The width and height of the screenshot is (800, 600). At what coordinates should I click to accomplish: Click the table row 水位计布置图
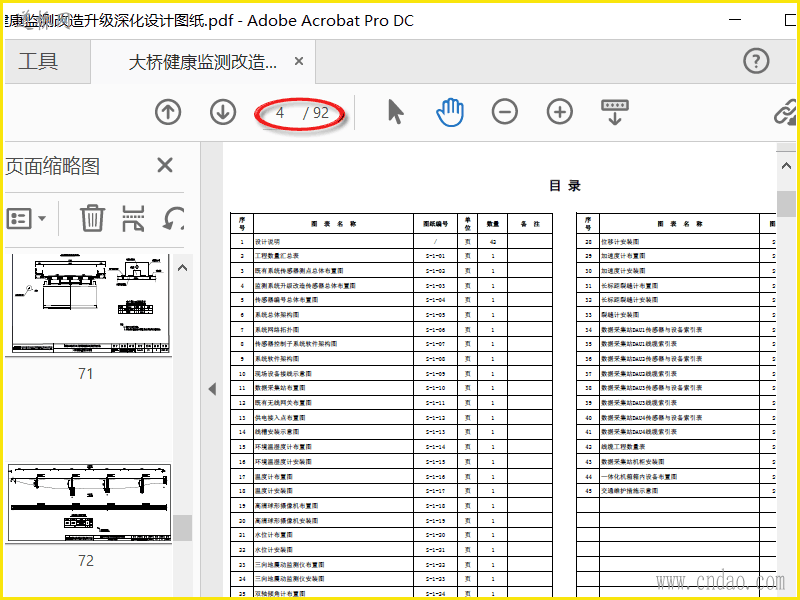coord(391,535)
